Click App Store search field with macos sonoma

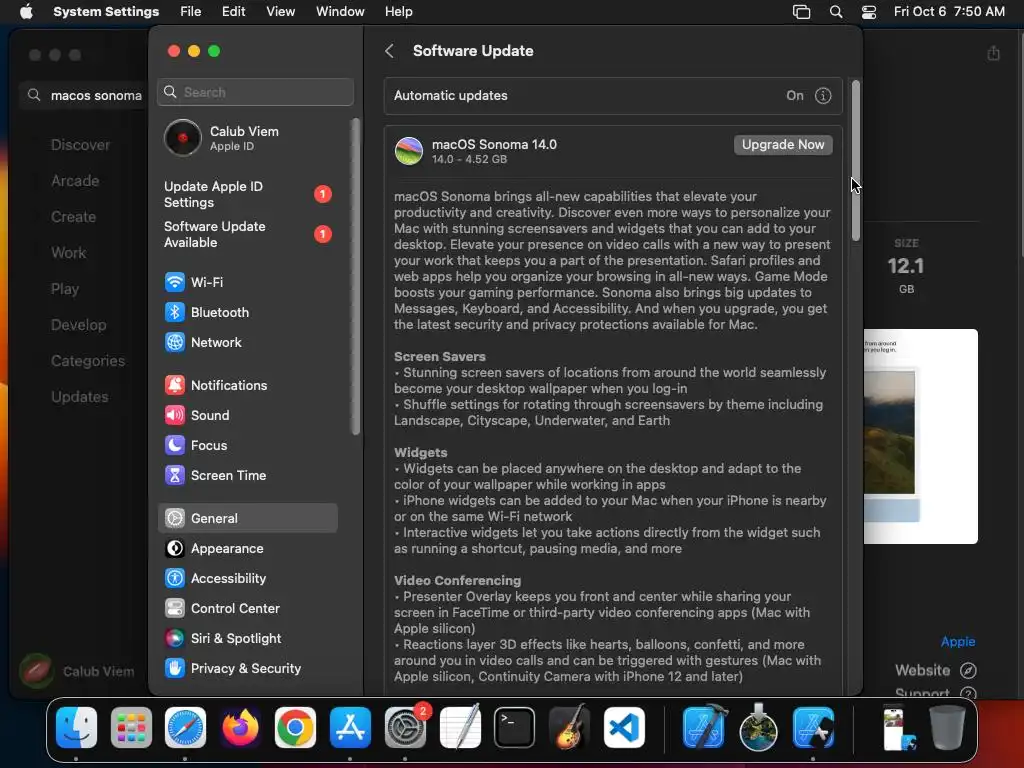(85, 95)
